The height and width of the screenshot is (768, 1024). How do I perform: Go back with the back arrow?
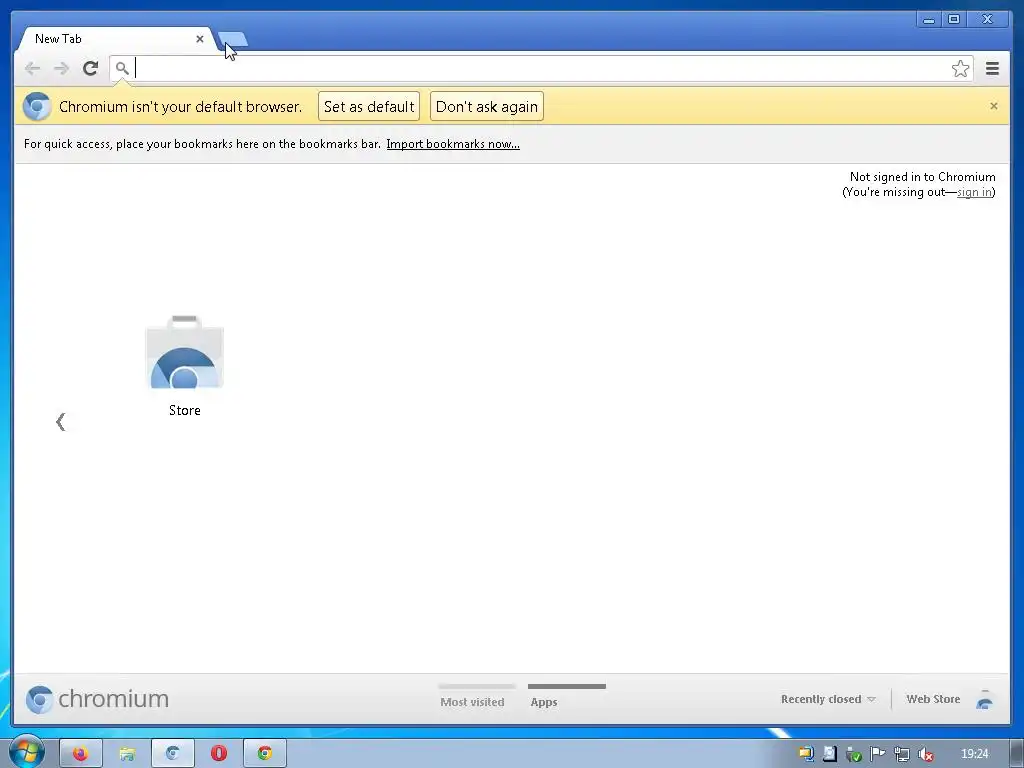(x=32, y=68)
